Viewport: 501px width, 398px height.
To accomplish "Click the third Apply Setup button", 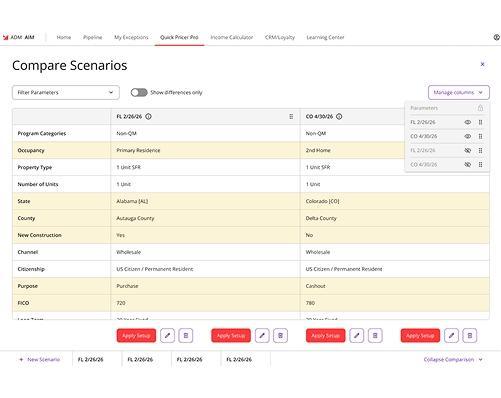I will (x=326, y=335).
